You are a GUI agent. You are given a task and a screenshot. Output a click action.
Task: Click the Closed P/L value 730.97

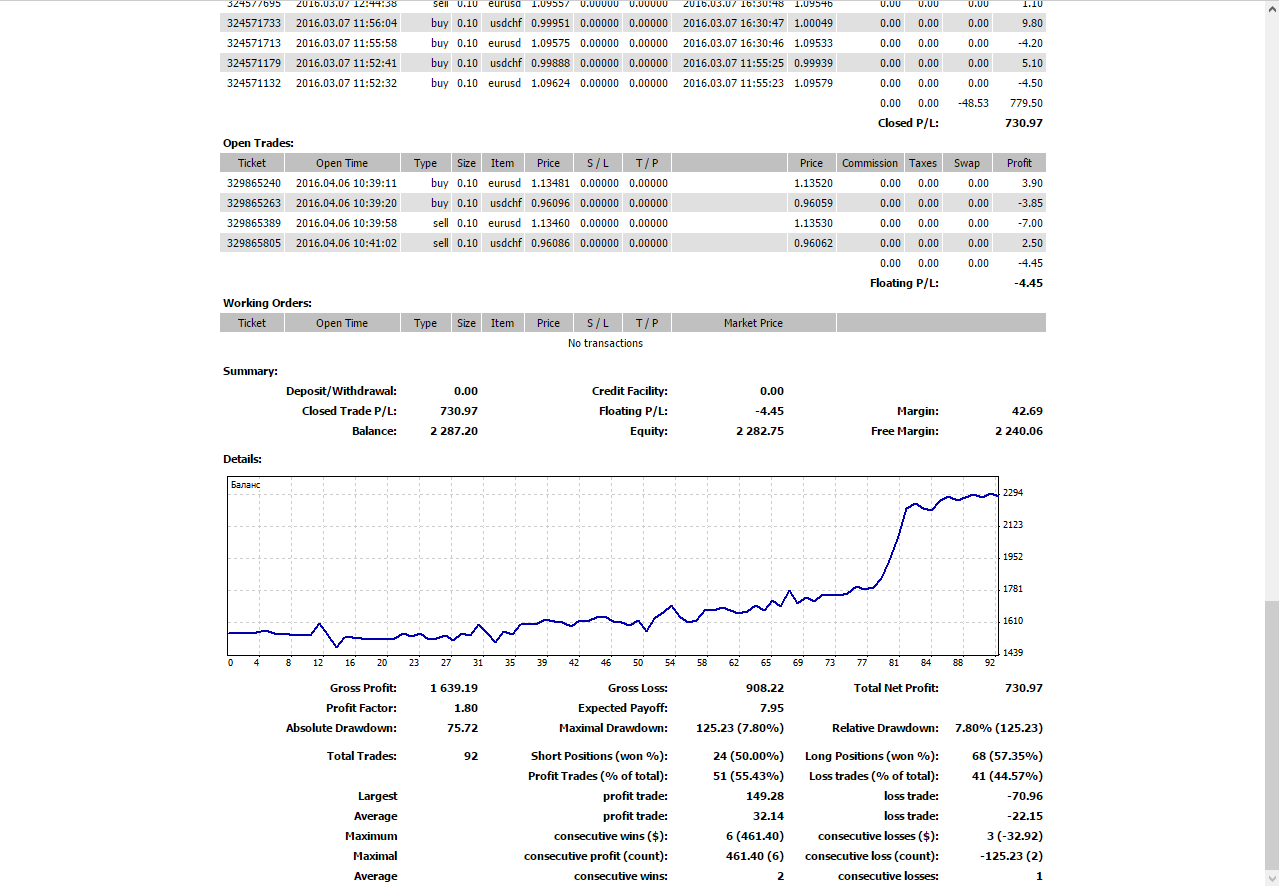coord(1023,123)
